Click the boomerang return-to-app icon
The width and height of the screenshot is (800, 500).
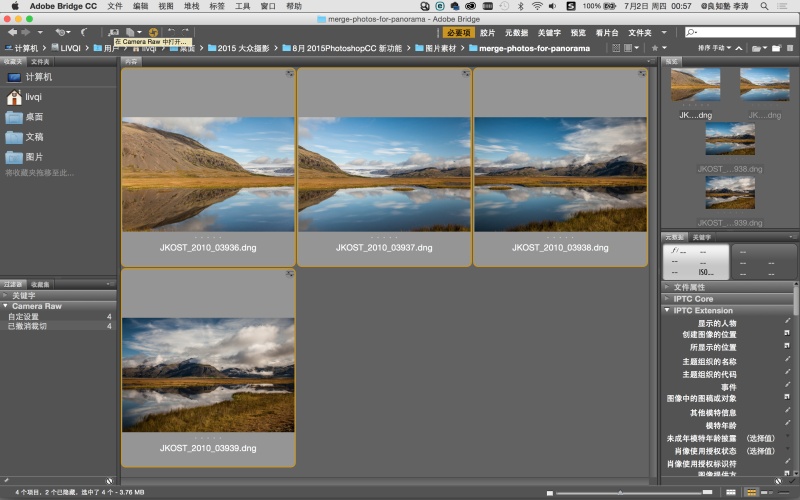point(84,32)
